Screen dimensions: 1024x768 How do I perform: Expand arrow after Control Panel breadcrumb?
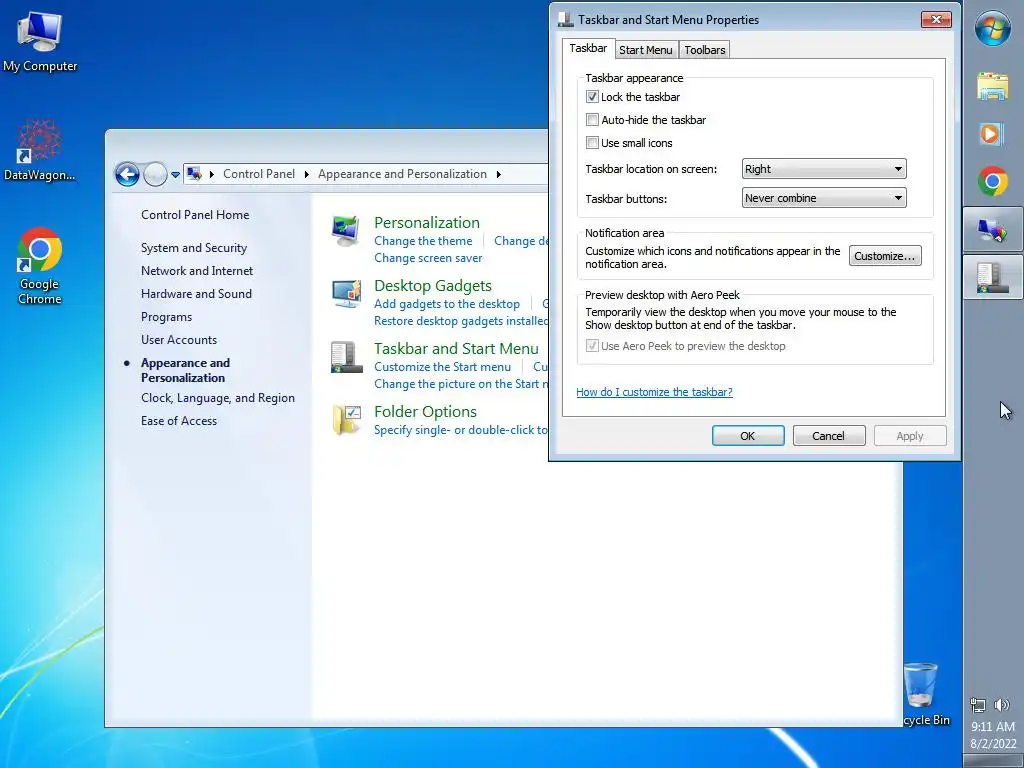point(306,174)
